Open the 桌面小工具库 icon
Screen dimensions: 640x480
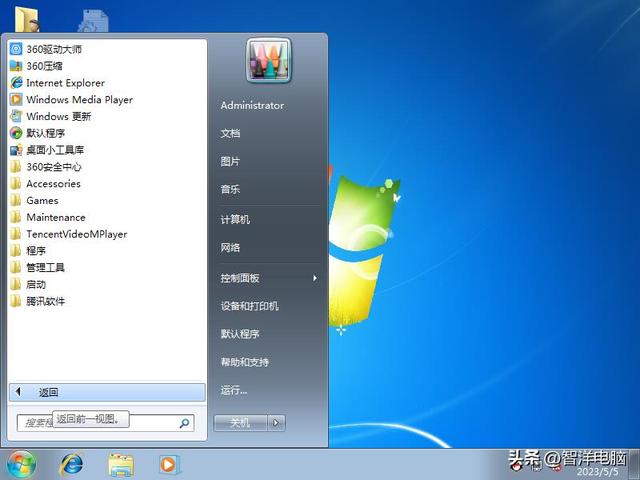(x=16, y=150)
